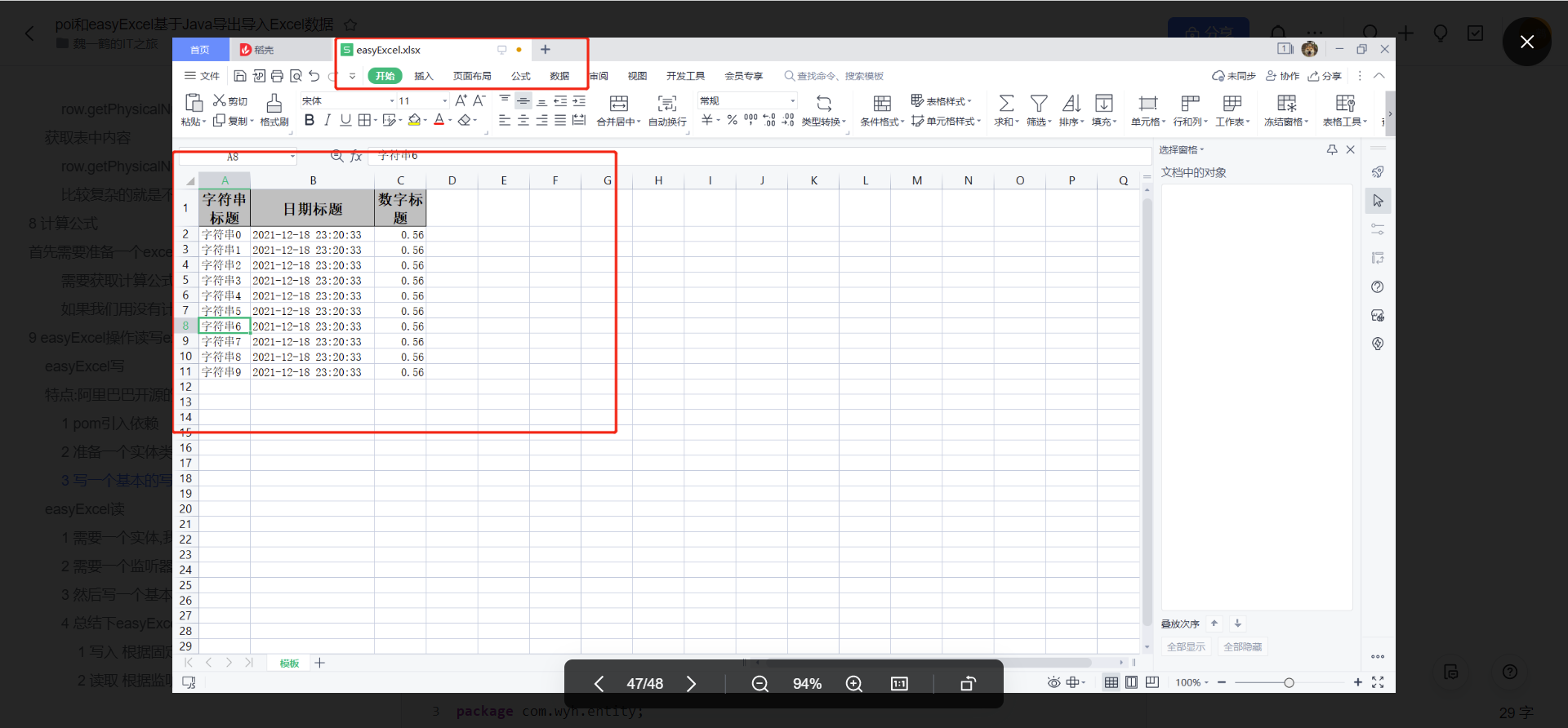This screenshot has width=1568, height=728.
Task: Switch to 公式 (Formula) ribbon tab
Action: click(520, 76)
